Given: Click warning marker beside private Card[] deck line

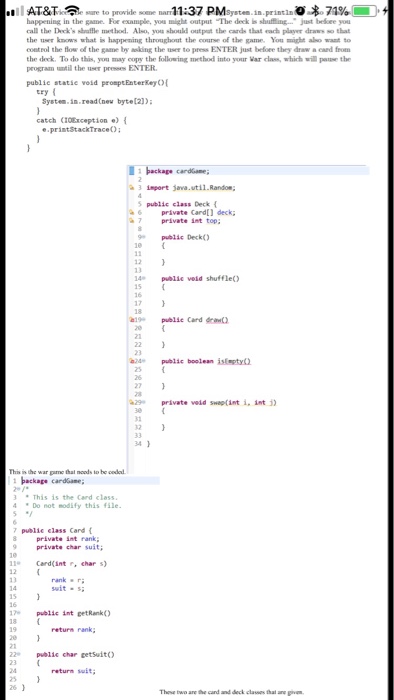Looking at the screenshot, I should (x=131, y=212).
